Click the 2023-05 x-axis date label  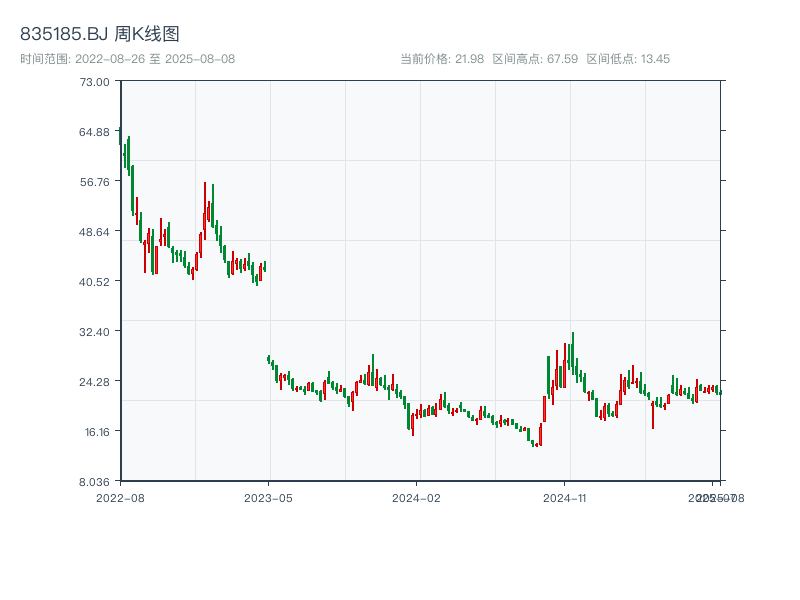(269, 497)
